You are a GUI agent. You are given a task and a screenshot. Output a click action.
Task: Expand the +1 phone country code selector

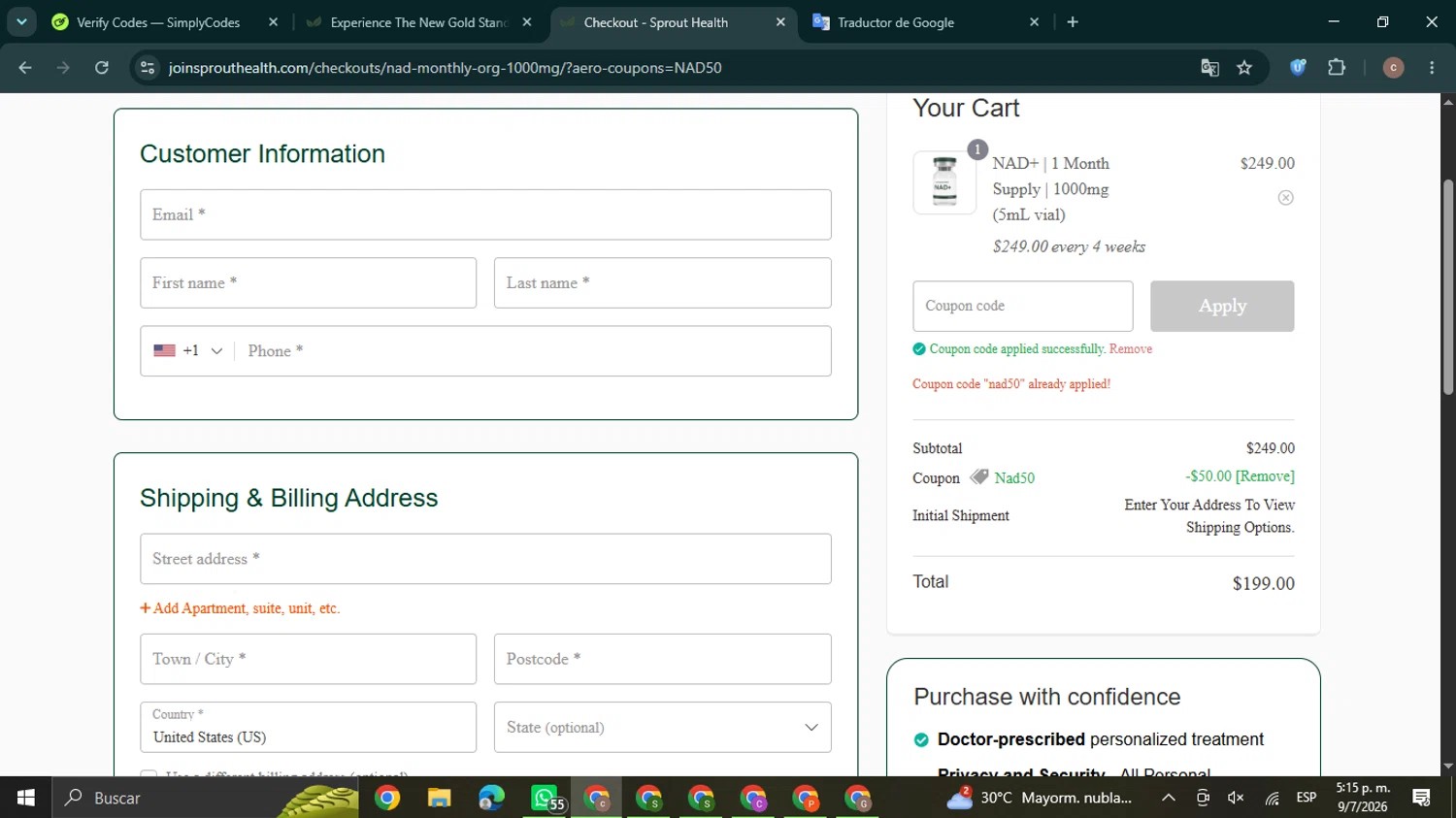pos(188,351)
